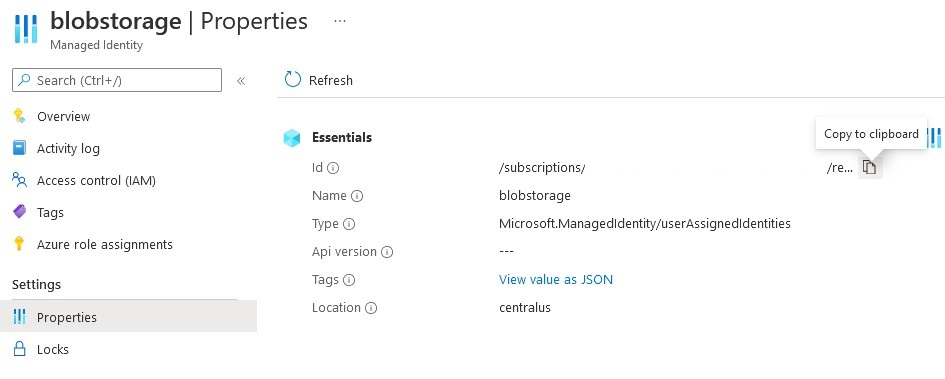
Task: Click the Refresh circular arrow icon
Action: (292, 80)
